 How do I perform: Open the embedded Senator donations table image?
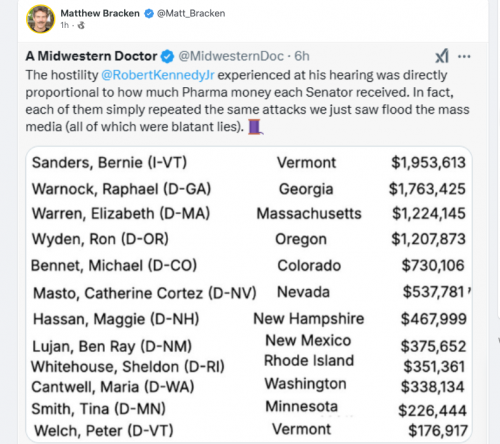(249, 294)
